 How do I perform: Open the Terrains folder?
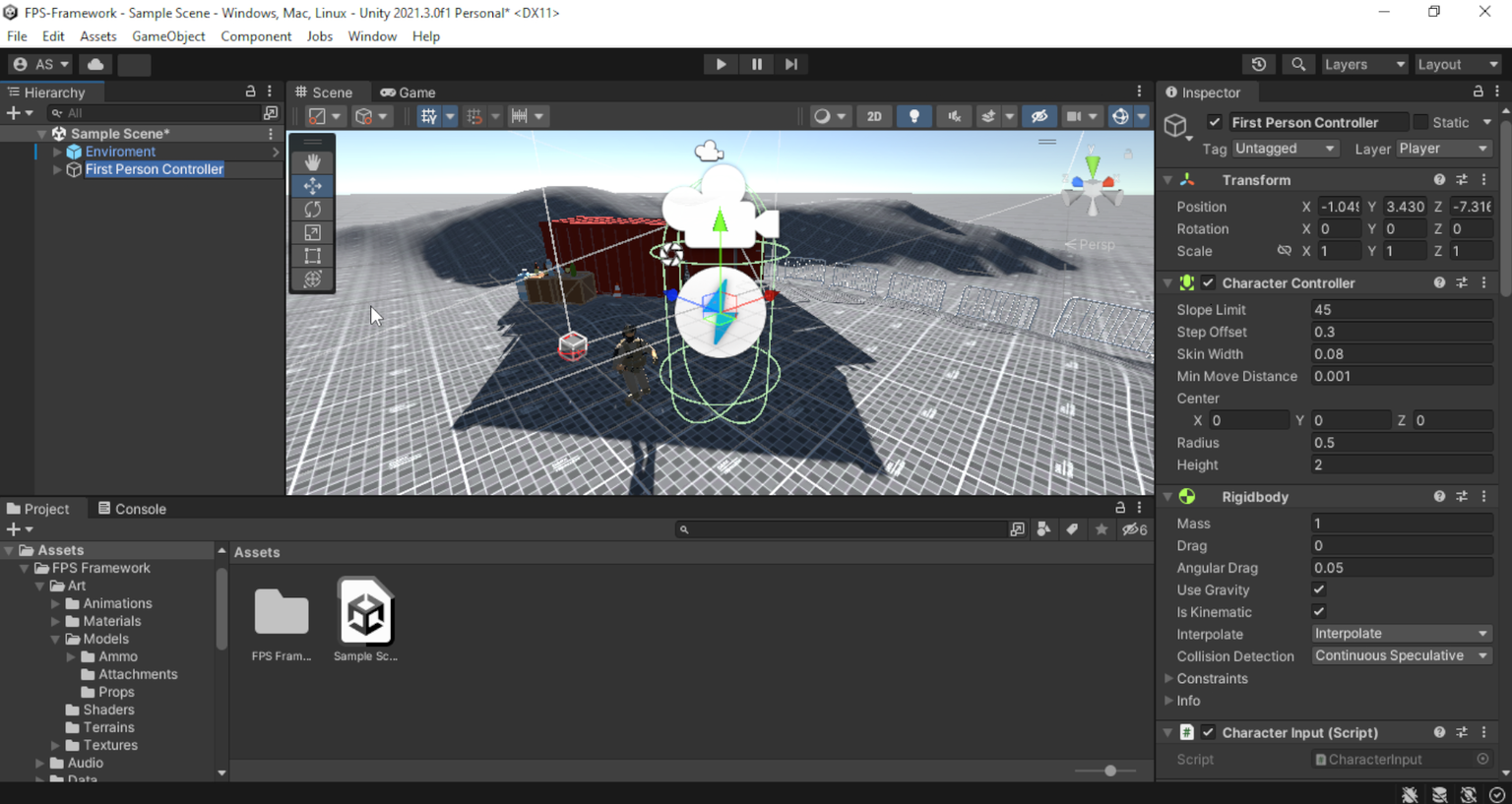click(108, 727)
